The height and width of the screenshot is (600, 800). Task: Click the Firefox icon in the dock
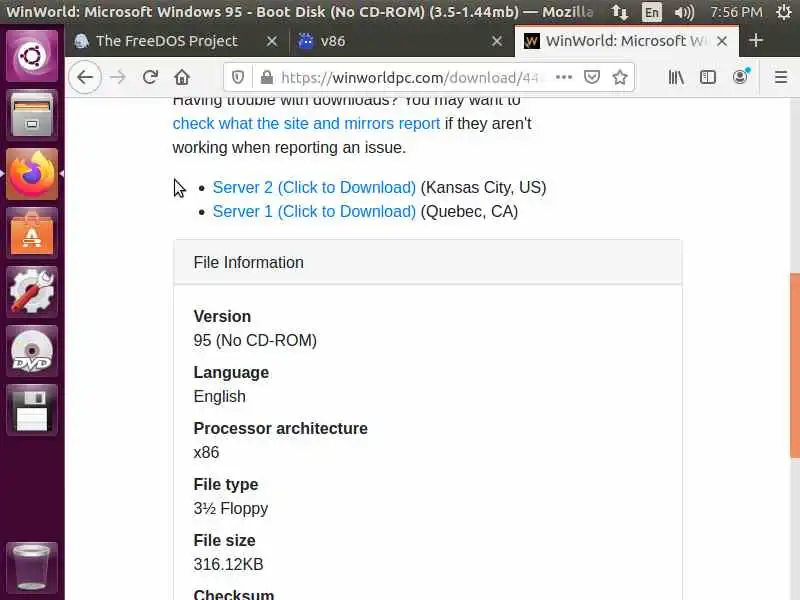pyautogui.click(x=32, y=174)
